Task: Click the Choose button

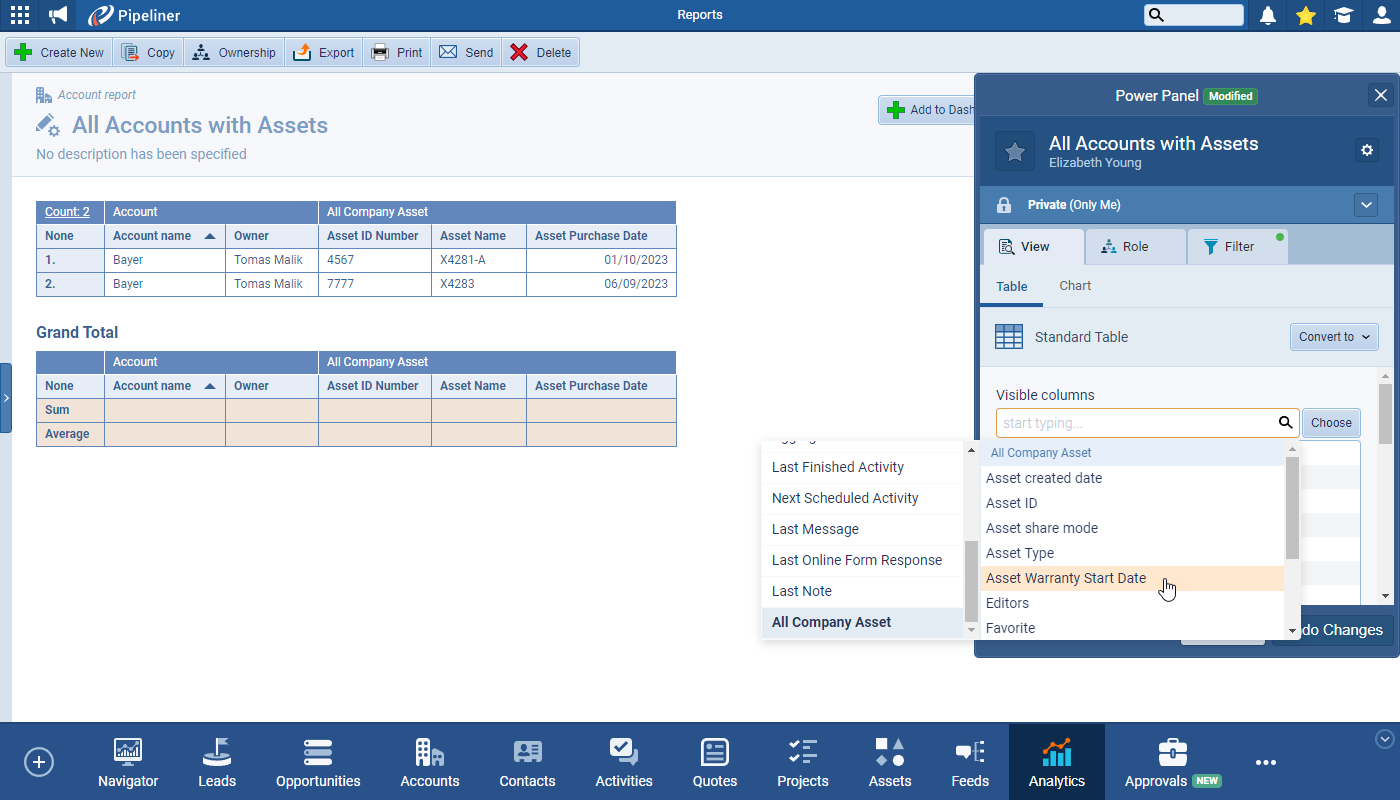Action: (1331, 423)
